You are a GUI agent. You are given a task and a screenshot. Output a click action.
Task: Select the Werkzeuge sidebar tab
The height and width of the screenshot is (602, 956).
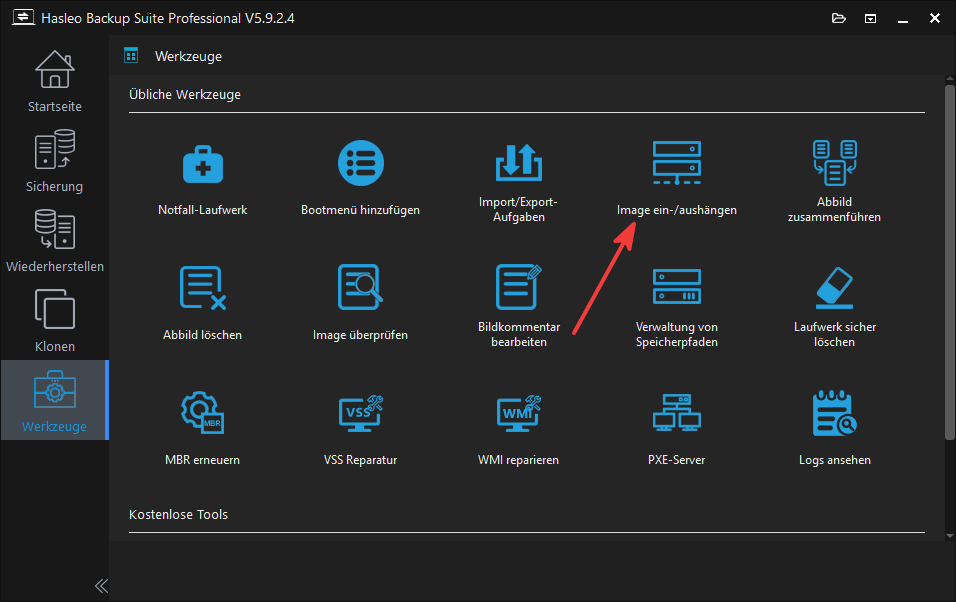[55, 400]
